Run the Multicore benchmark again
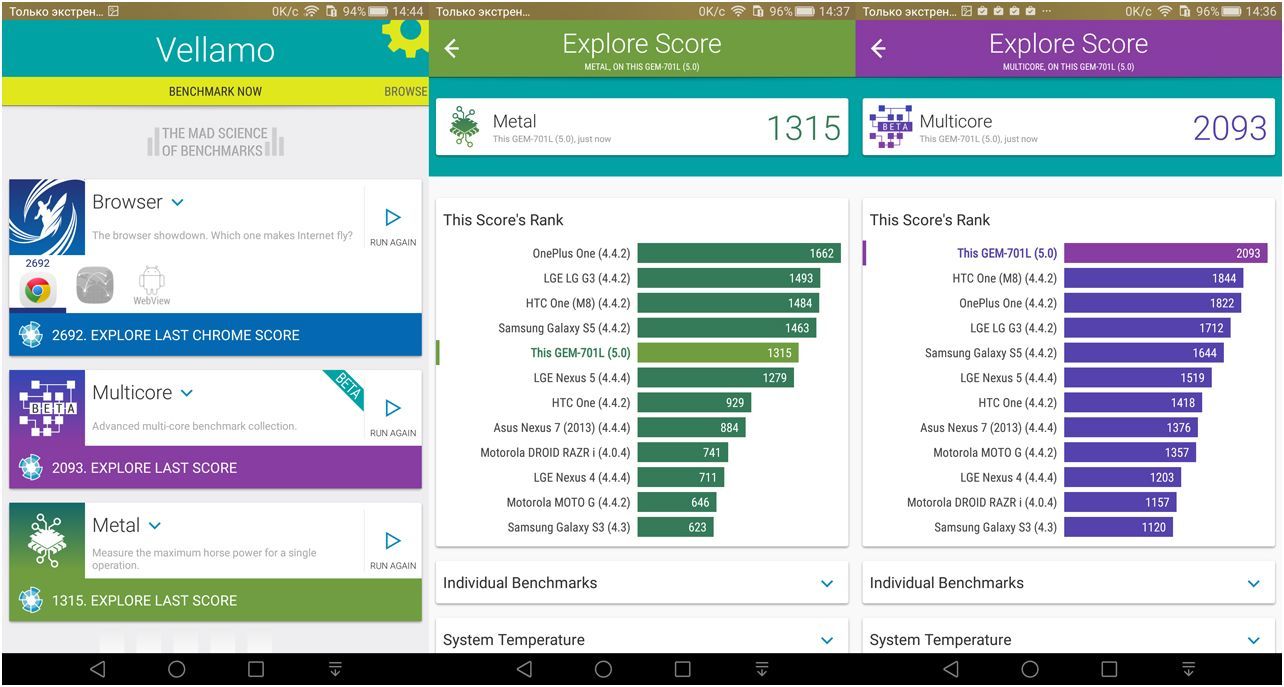1284x687 pixels. (392, 416)
